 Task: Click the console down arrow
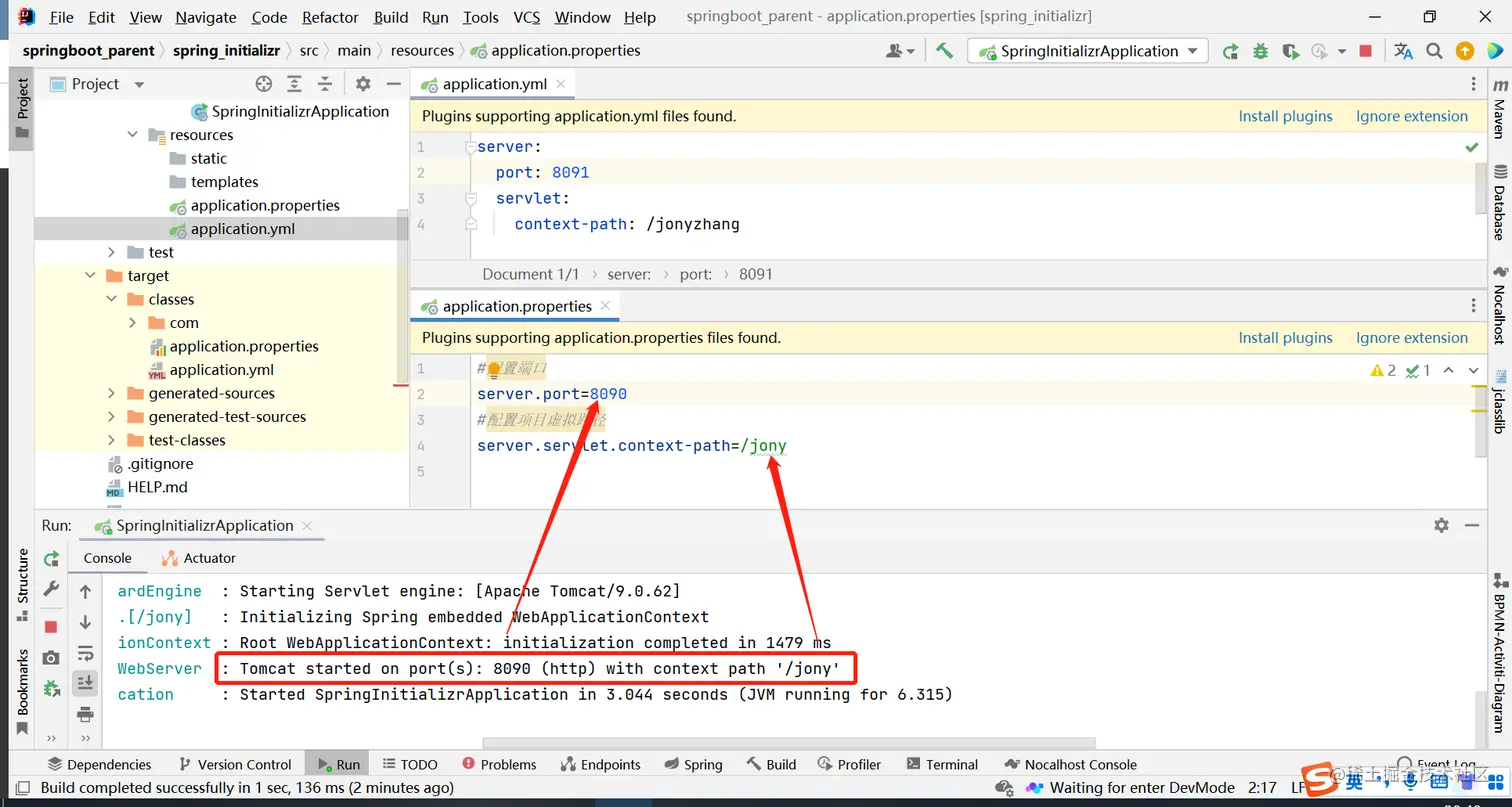(x=85, y=622)
